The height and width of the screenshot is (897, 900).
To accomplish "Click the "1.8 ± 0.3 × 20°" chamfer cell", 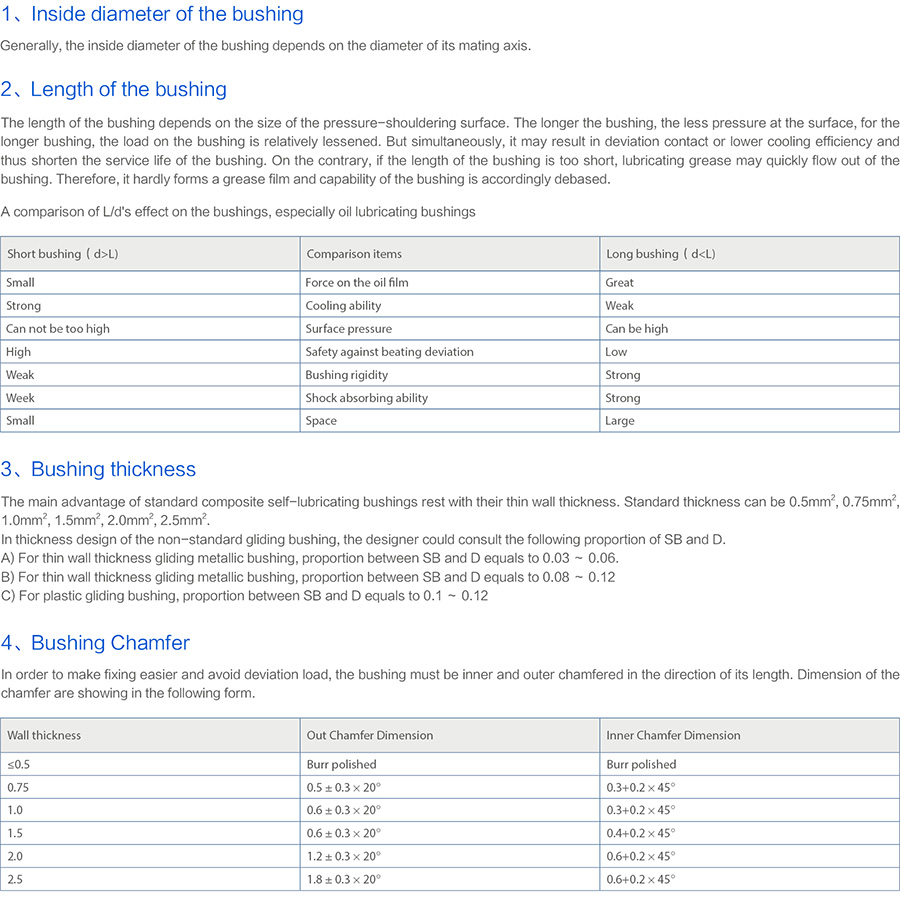I will 343,879.
